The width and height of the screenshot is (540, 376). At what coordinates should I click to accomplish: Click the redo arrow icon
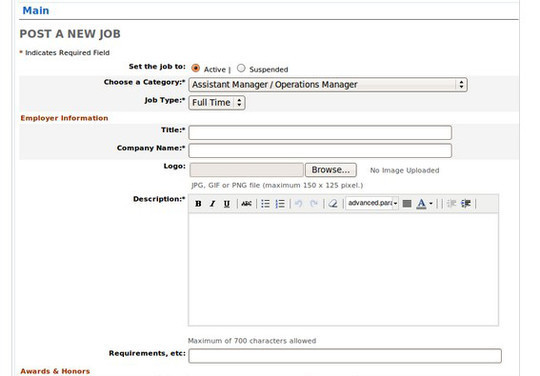coord(313,203)
